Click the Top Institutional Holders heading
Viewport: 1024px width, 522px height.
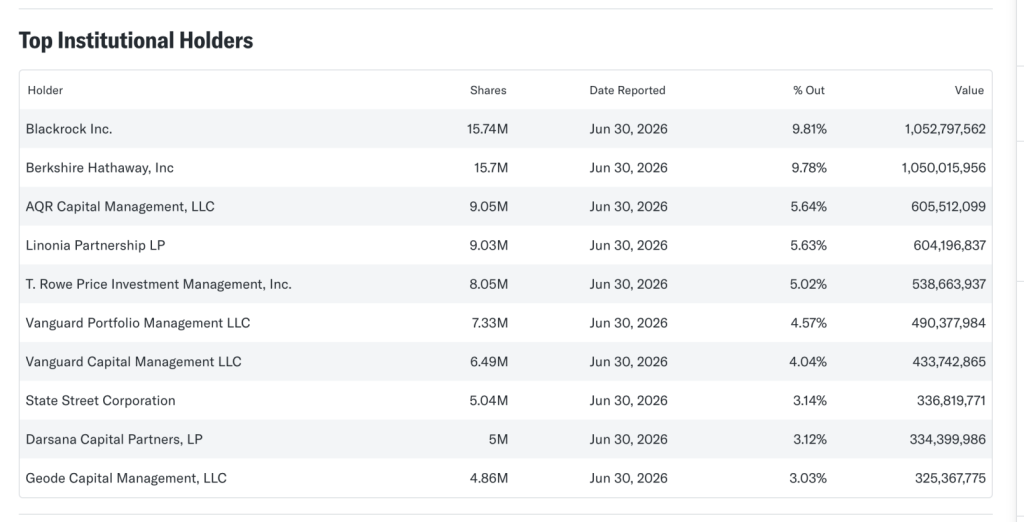click(136, 41)
